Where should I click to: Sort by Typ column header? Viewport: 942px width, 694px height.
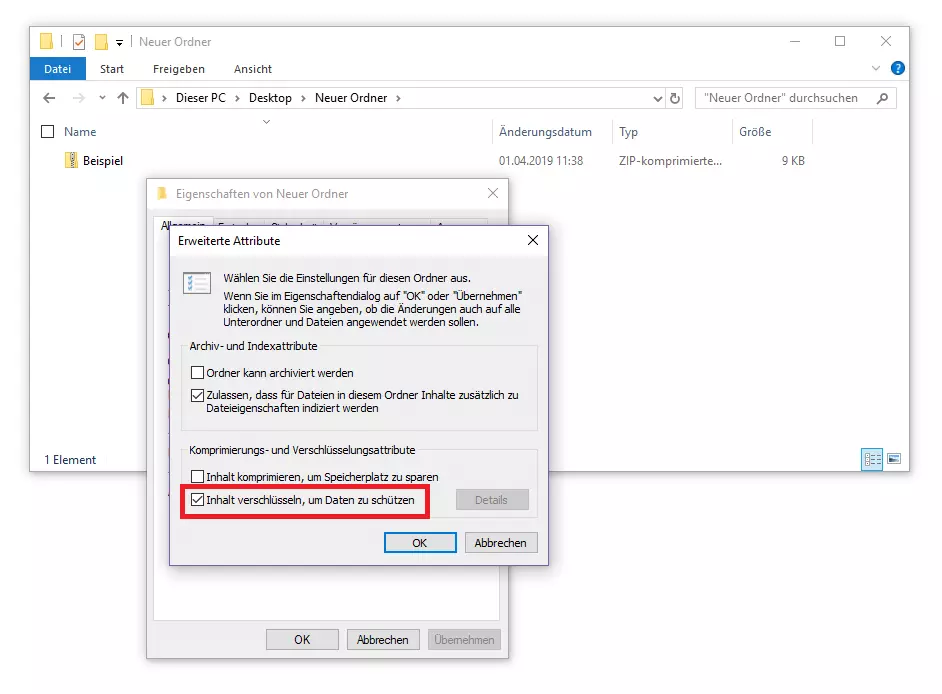pyautogui.click(x=628, y=132)
